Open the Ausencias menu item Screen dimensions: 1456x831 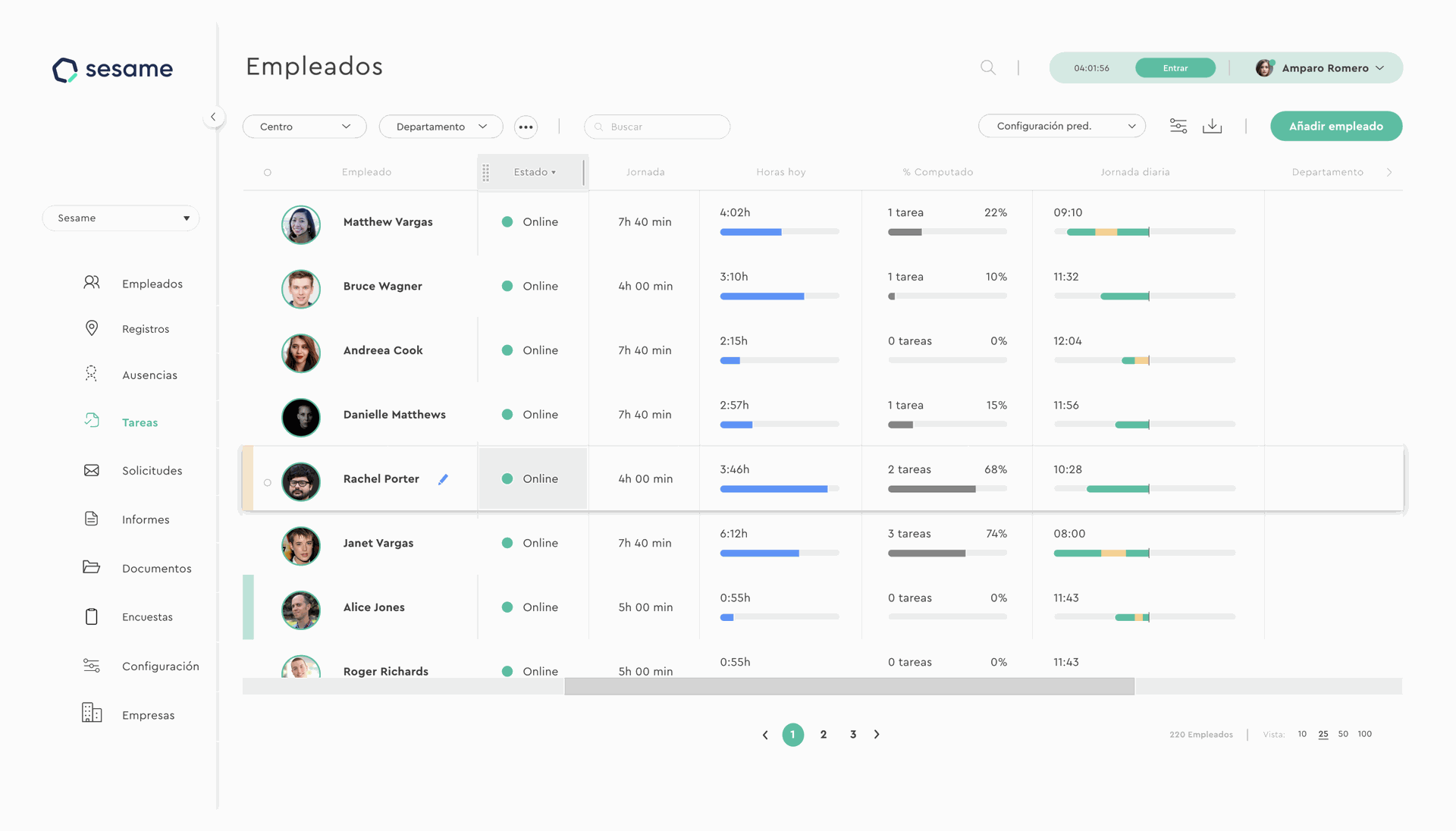click(149, 375)
